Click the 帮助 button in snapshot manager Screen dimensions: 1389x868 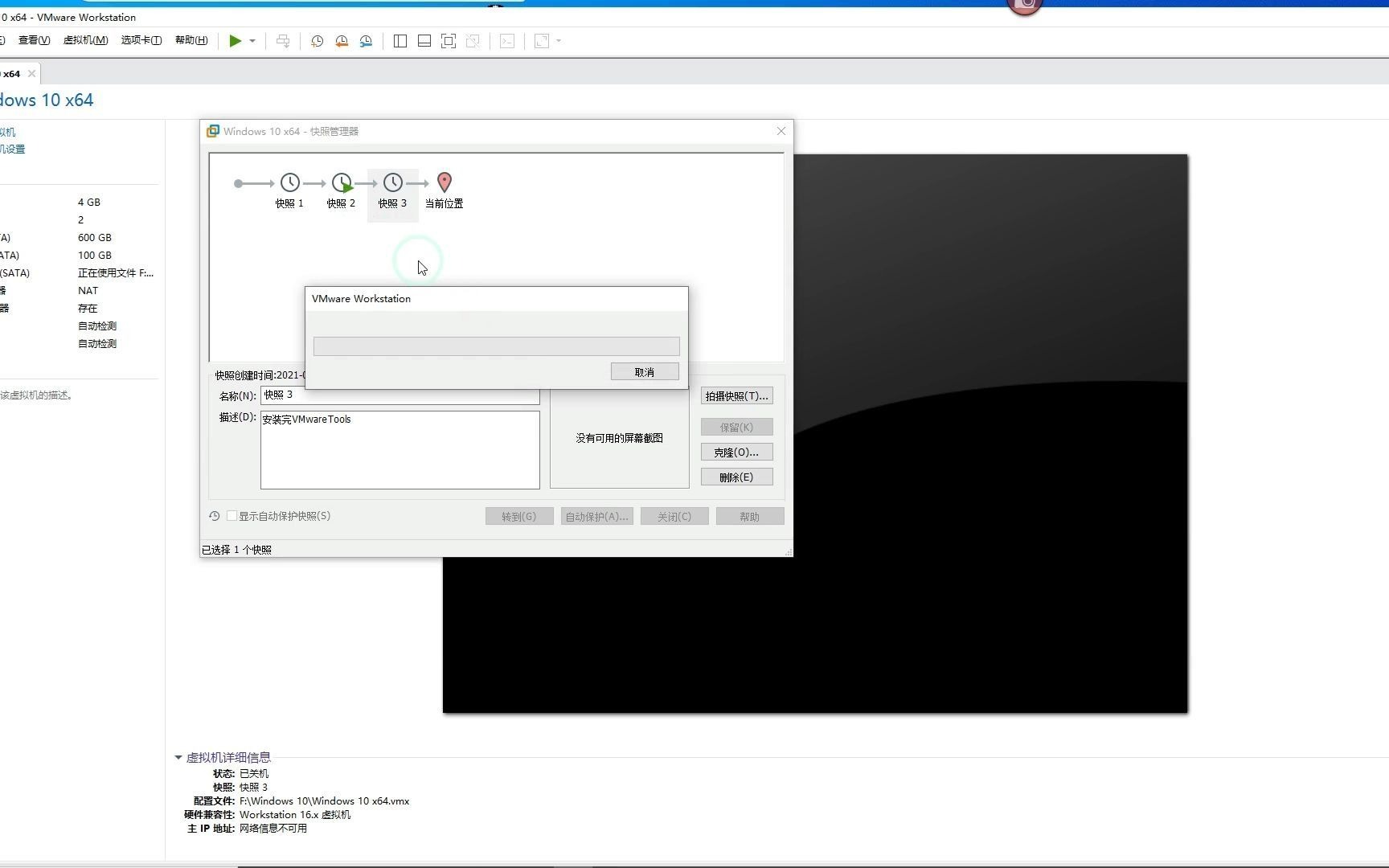point(750,517)
